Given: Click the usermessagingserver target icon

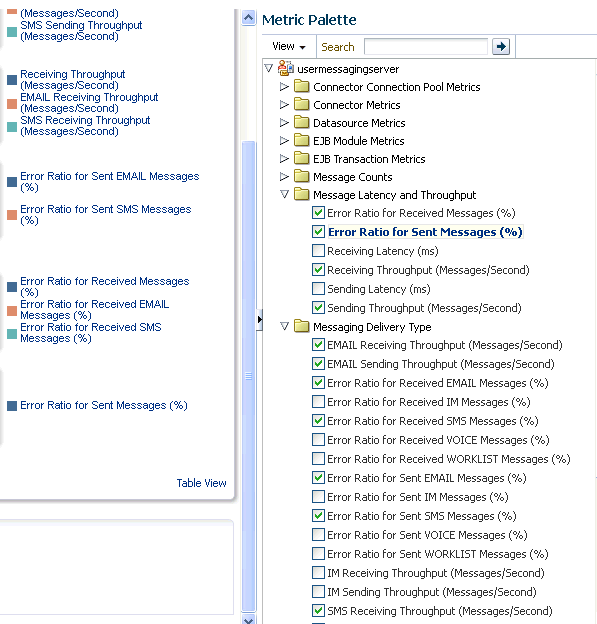Looking at the screenshot, I should tap(285, 68).
